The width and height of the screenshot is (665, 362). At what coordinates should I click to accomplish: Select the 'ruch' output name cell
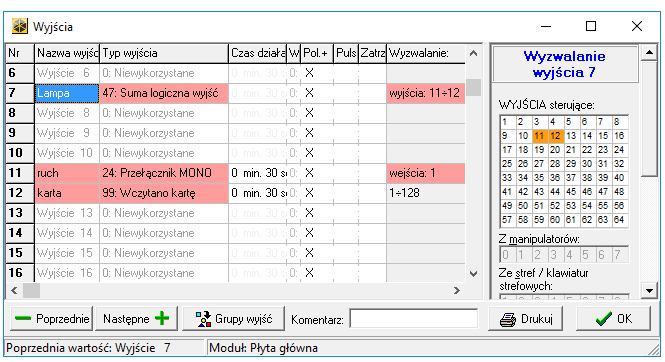(67, 173)
